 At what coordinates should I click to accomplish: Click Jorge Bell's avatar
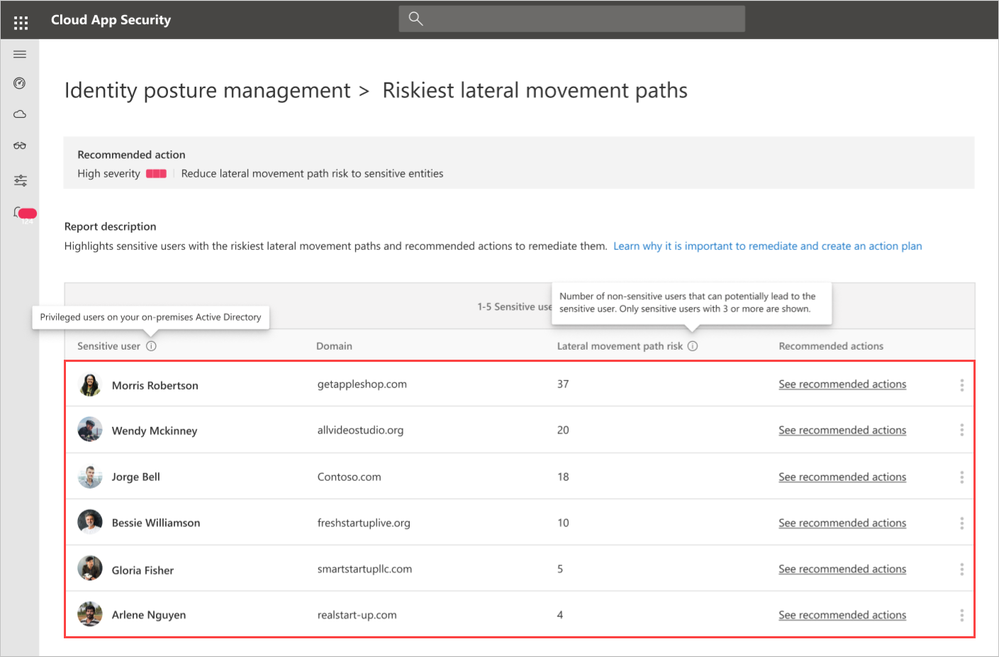pos(90,476)
